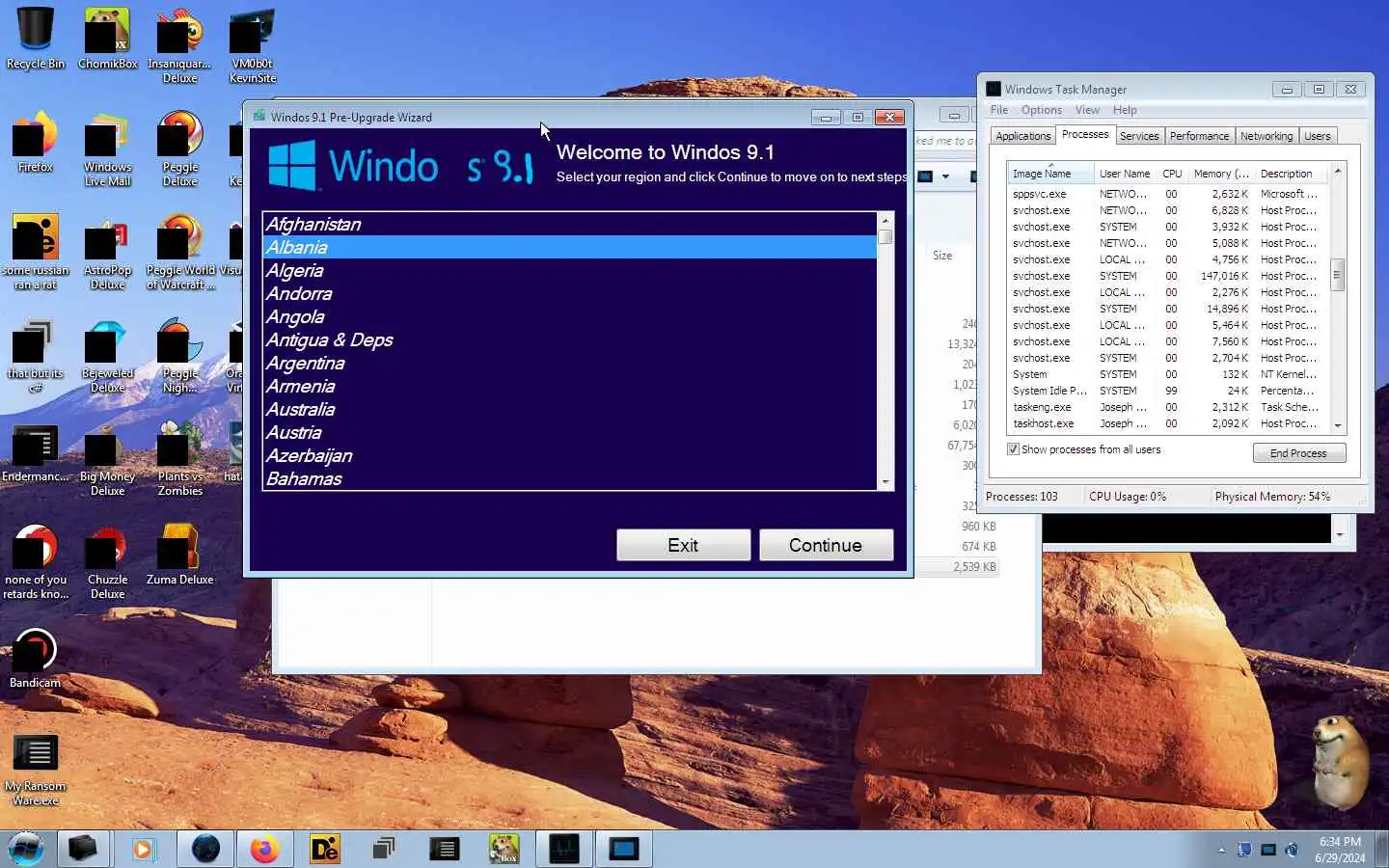Select Australia in the region list
Image resolution: width=1389 pixels, height=868 pixels.
tap(569, 409)
